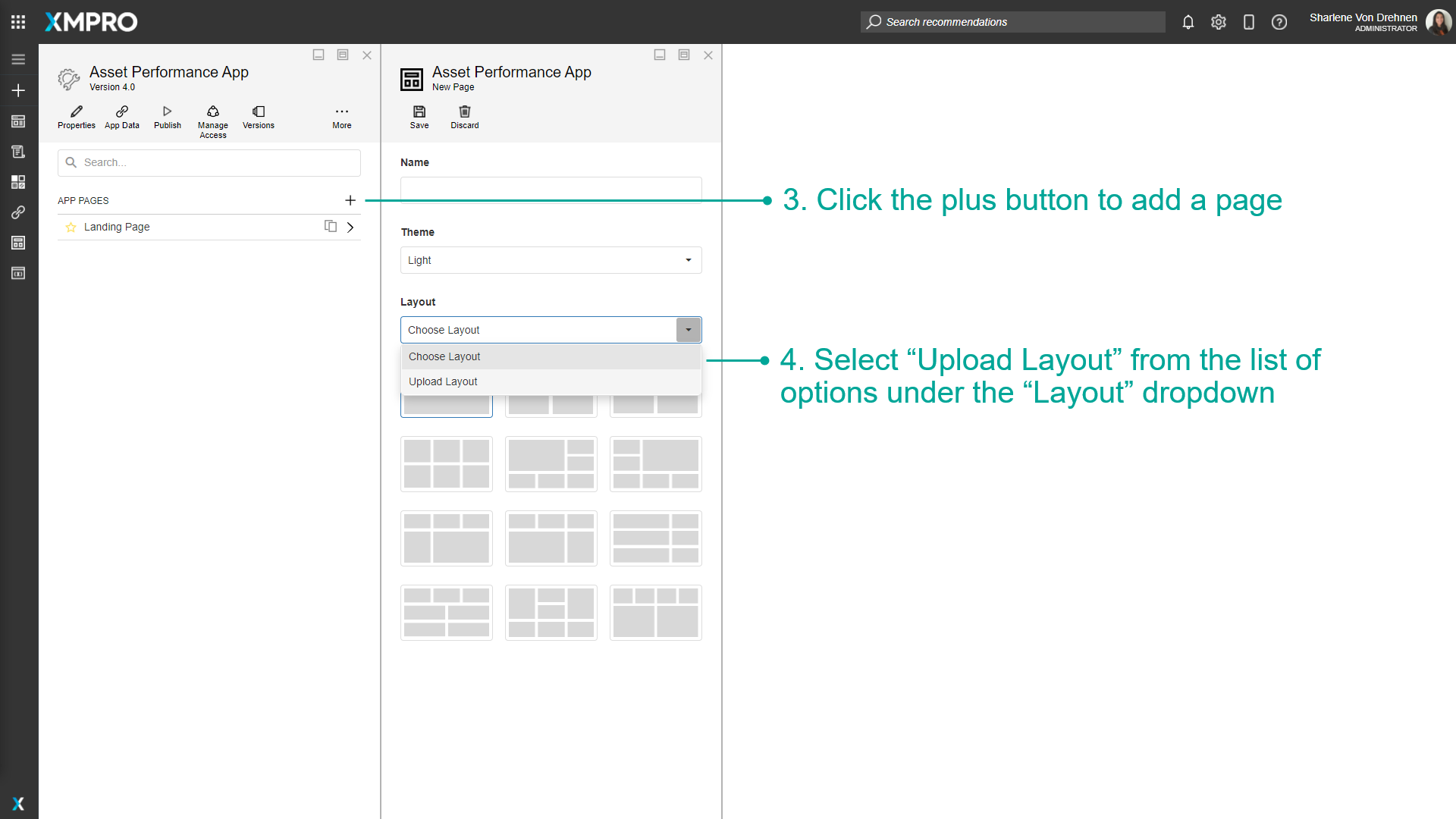Select Upload Layout from the dropdown
The height and width of the screenshot is (819, 1456).
click(442, 381)
